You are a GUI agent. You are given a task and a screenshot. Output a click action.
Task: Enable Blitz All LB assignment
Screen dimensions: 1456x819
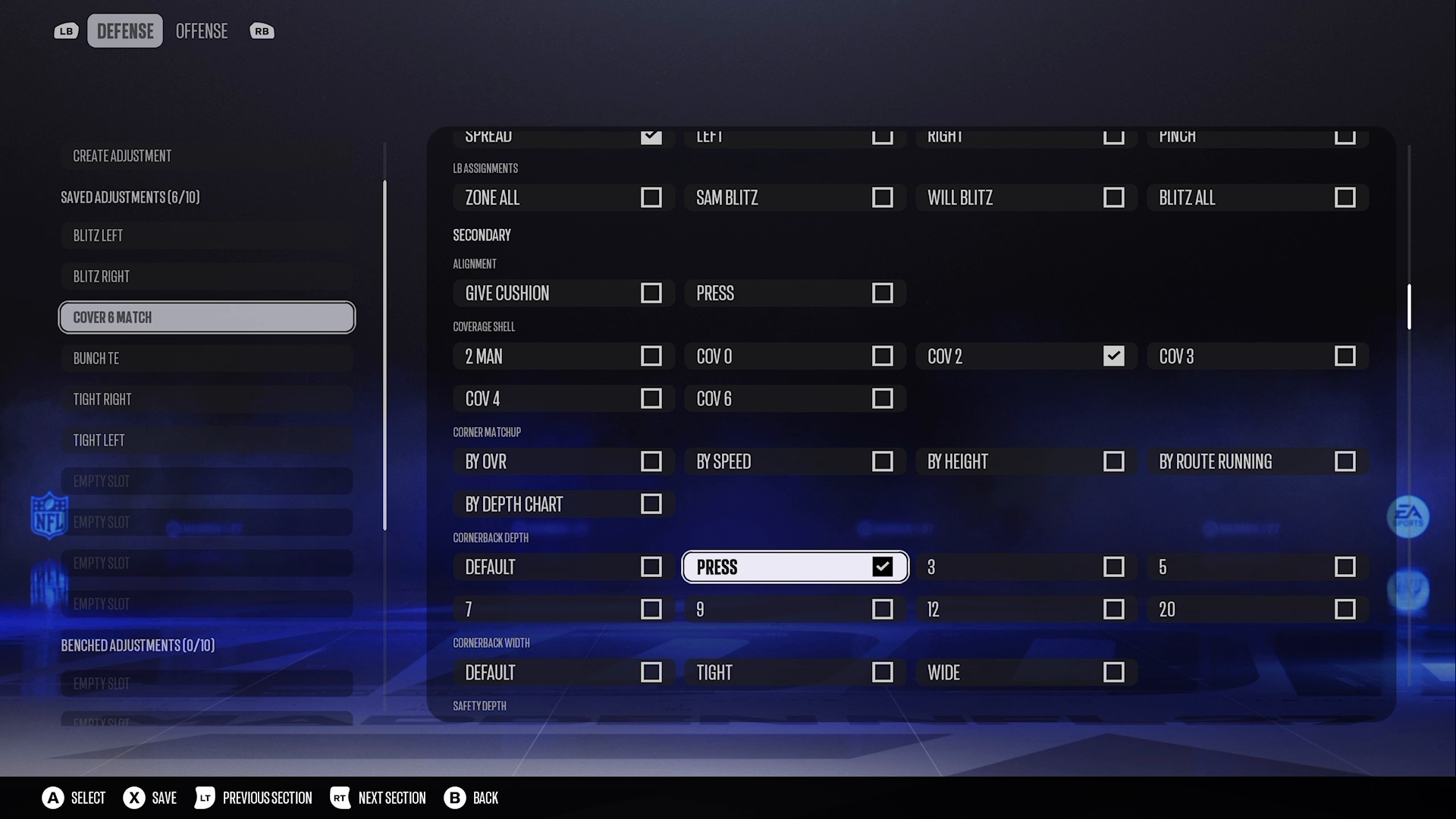(x=1257, y=198)
